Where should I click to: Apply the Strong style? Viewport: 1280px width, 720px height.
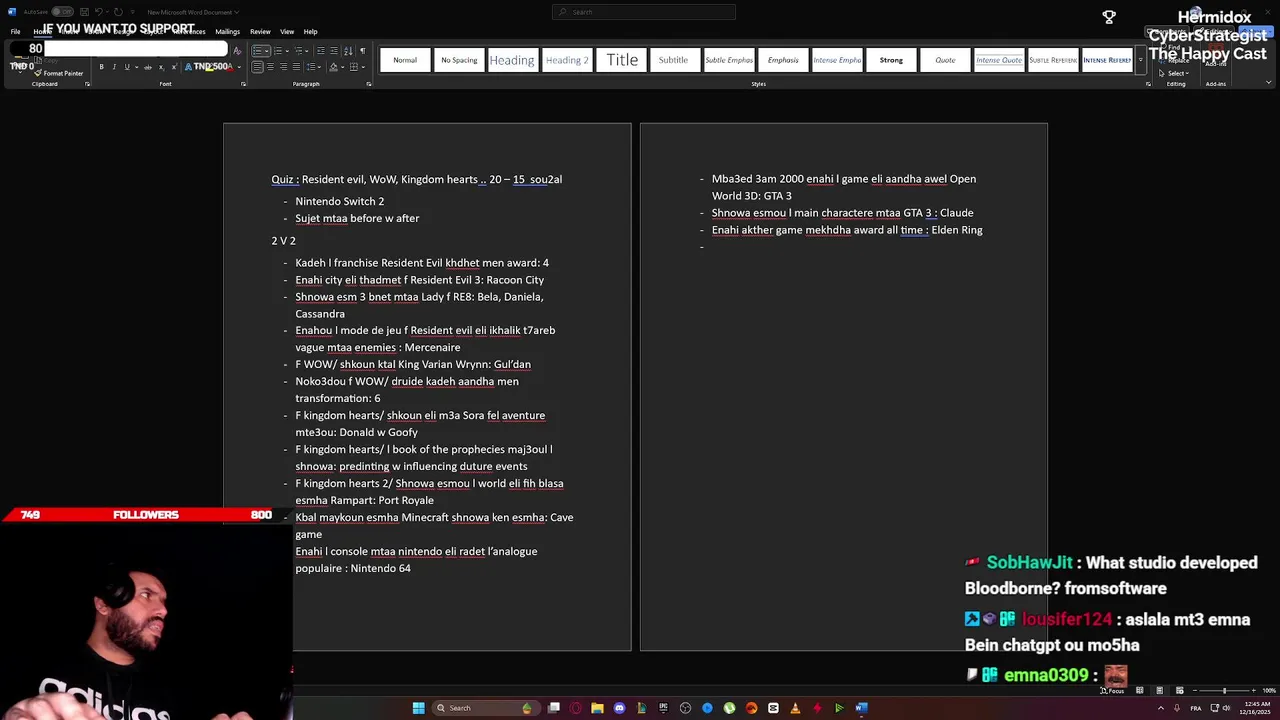click(x=891, y=60)
